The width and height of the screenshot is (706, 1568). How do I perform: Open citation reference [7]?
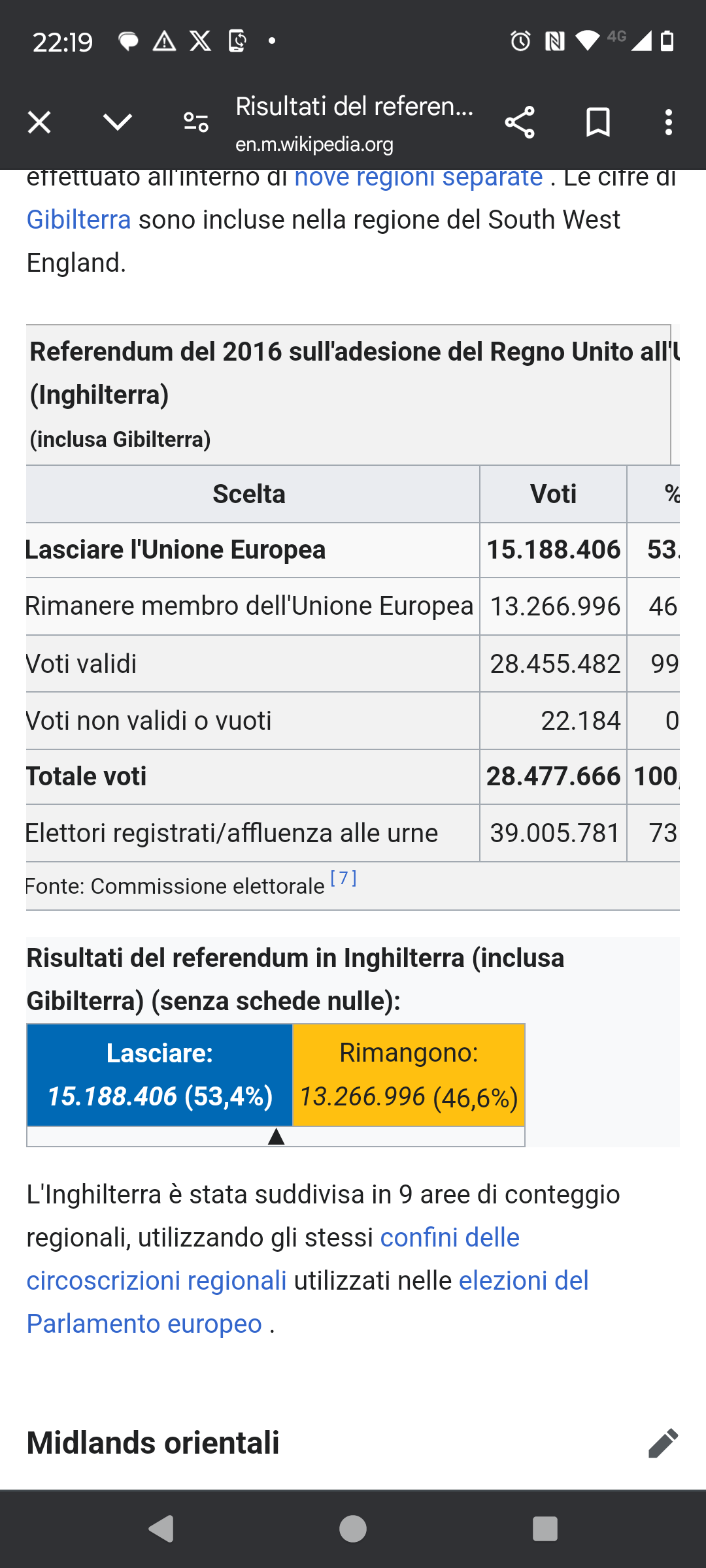[x=343, y=878]
